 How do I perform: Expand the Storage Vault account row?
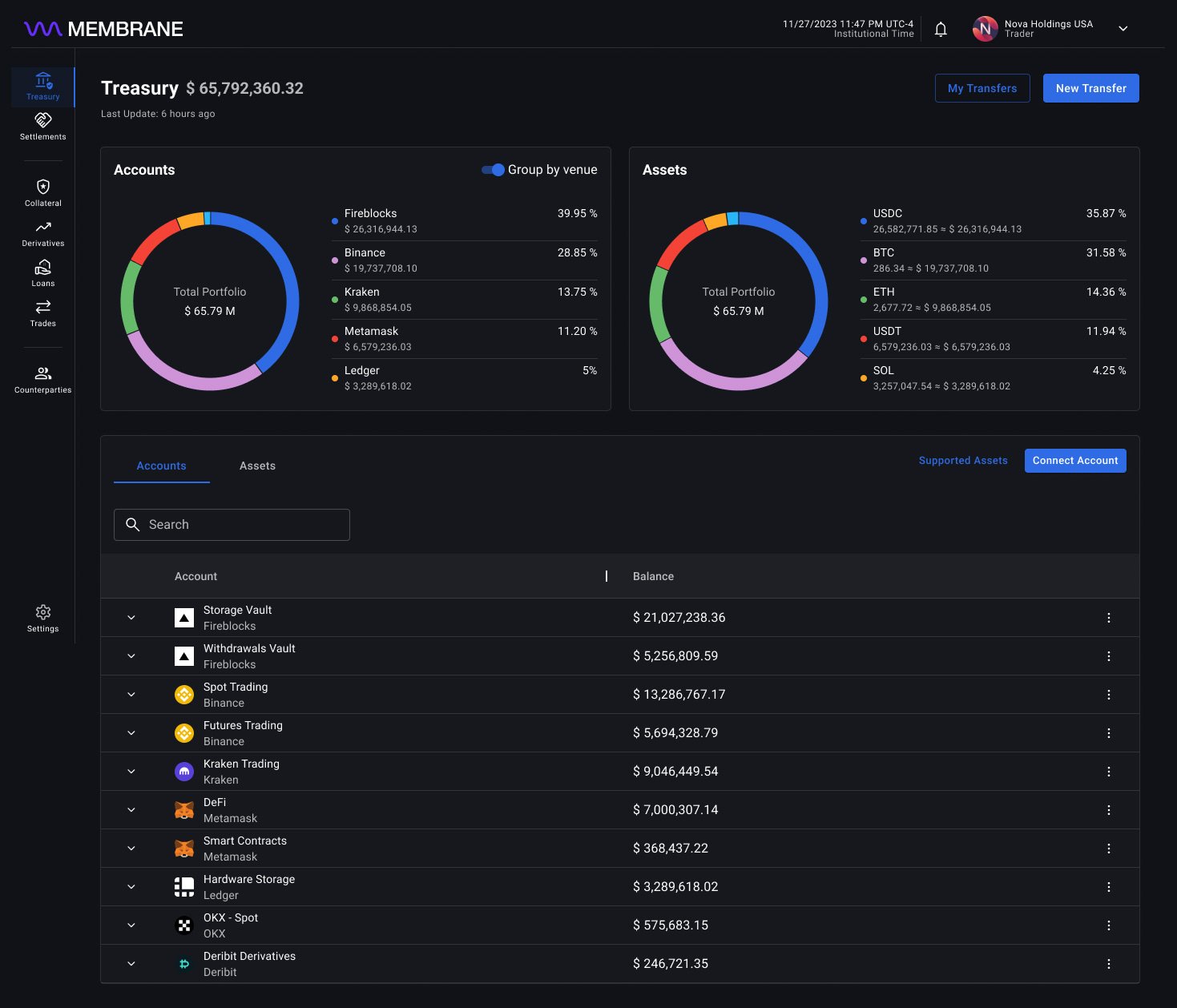click(131, 617)
